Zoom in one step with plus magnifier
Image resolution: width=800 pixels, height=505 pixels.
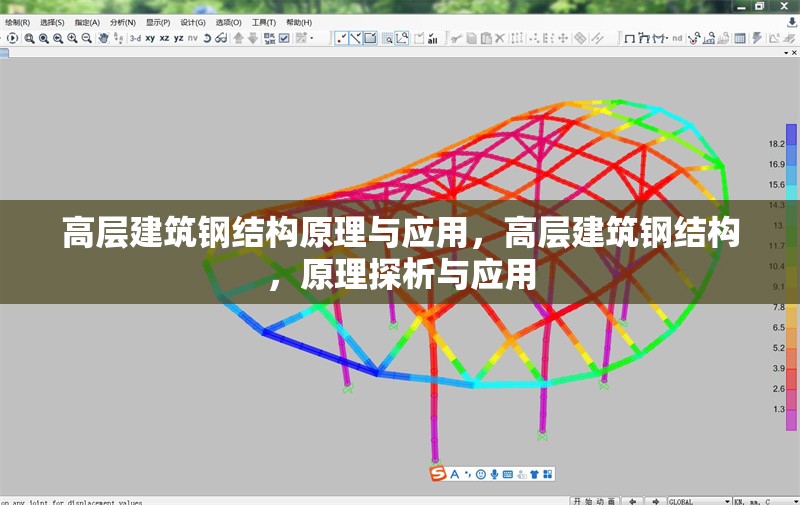click(x=72, y=38)
